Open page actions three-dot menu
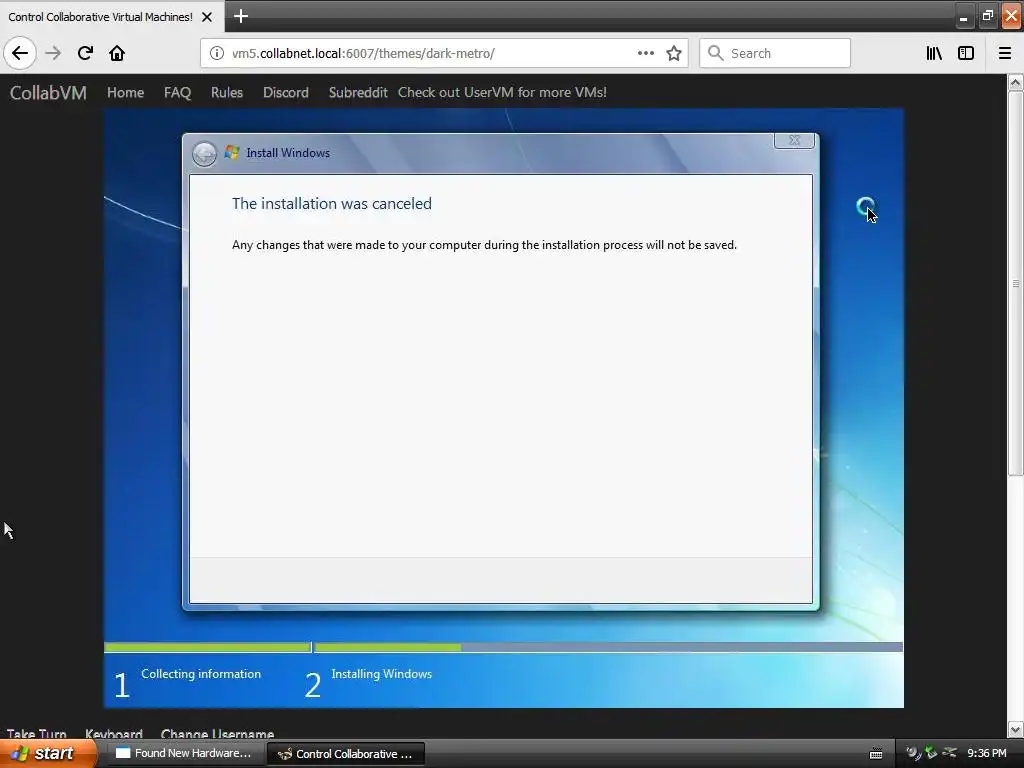1024x768 pixels. 645,53
